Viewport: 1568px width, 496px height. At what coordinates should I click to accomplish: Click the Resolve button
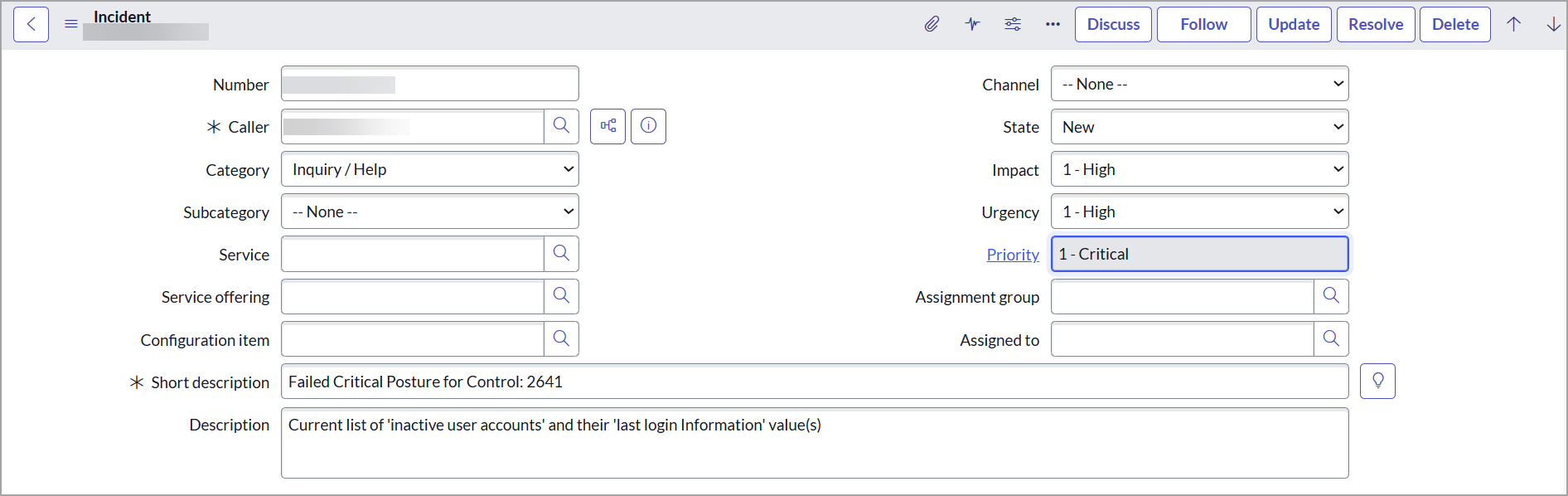click(x=1376, y=24)
